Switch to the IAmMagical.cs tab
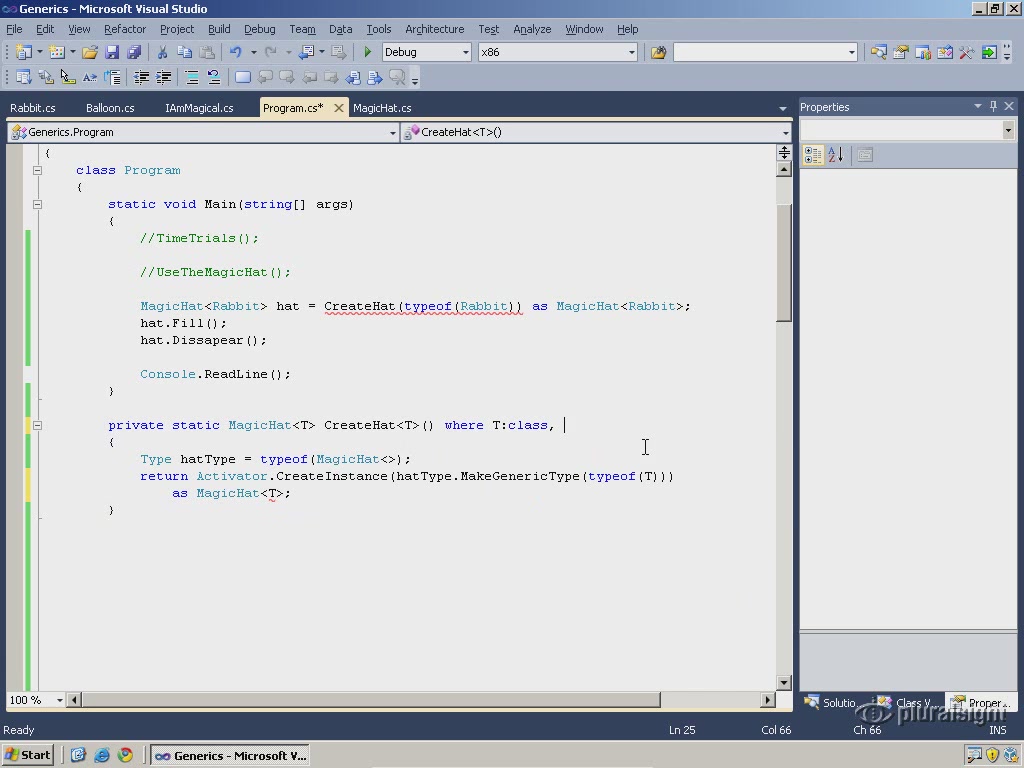 199,108
